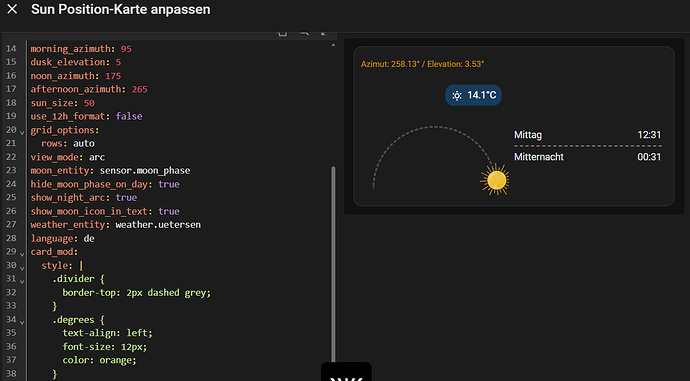Image resolution: width=690 pixels, height=381 pixels.
Task: Collapse the card_mod block at line 29
Action: [x=22, y=254]
